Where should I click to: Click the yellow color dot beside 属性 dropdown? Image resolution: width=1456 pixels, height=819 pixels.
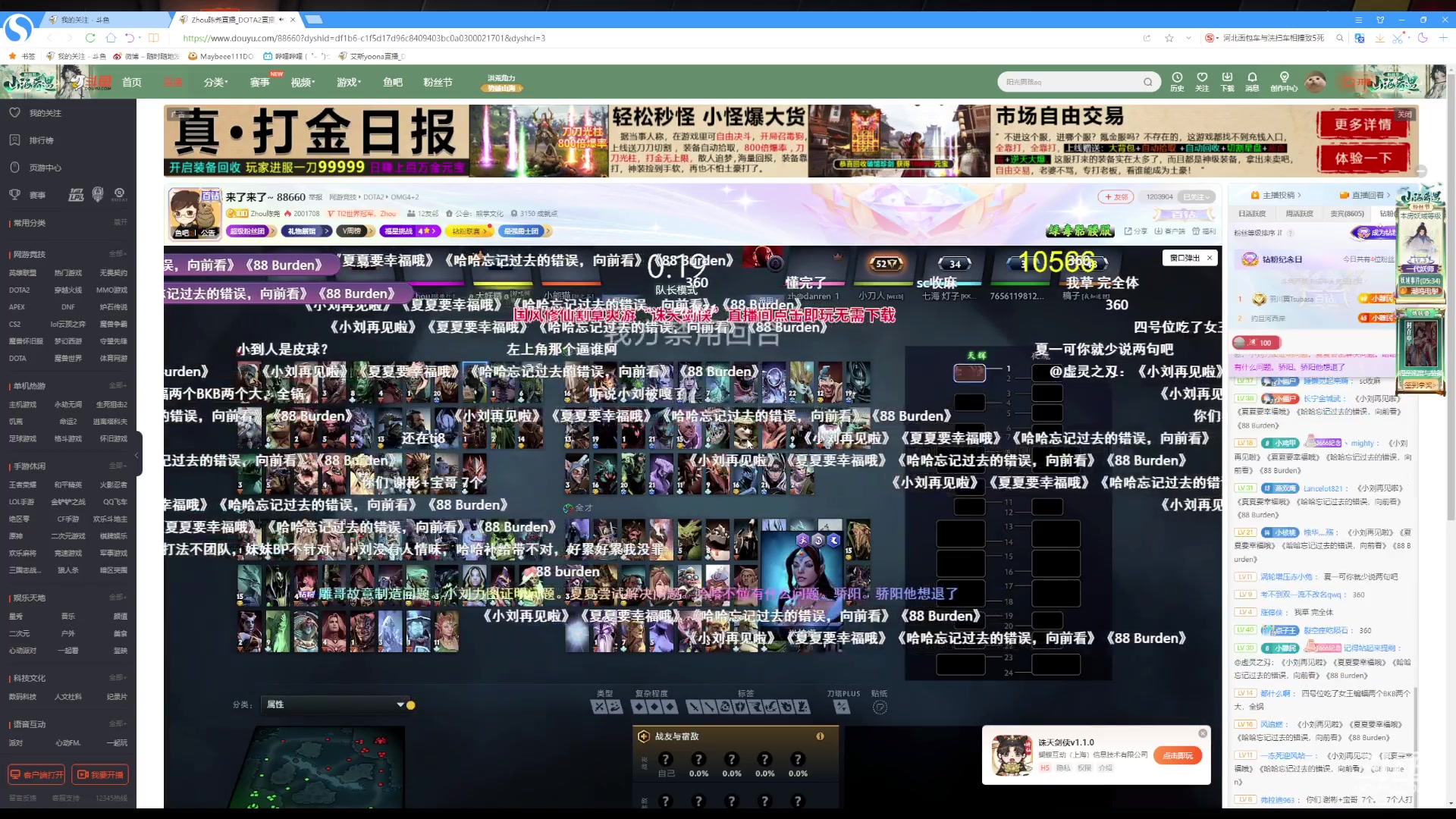(411, 704)
